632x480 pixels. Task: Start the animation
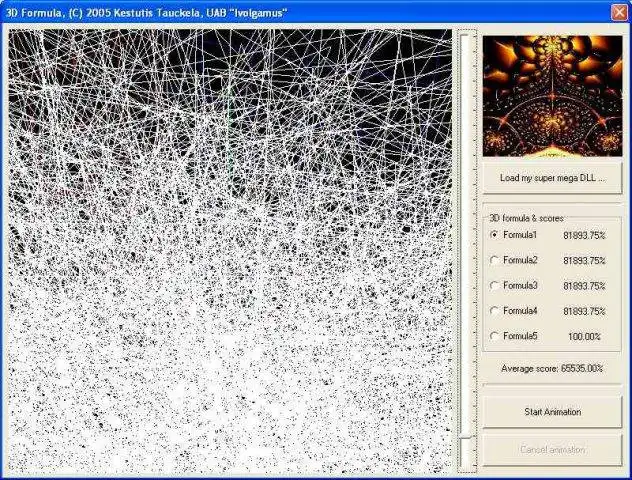pos(552,412)
